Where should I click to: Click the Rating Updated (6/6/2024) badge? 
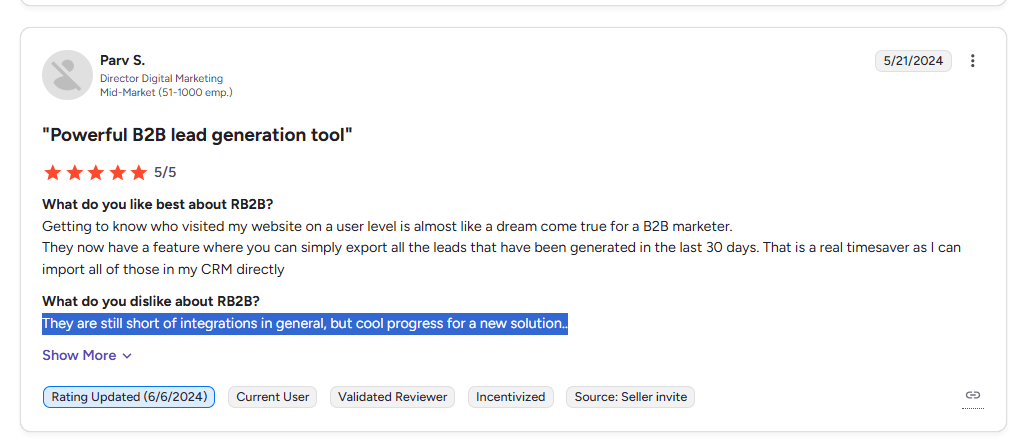(129, 397)
